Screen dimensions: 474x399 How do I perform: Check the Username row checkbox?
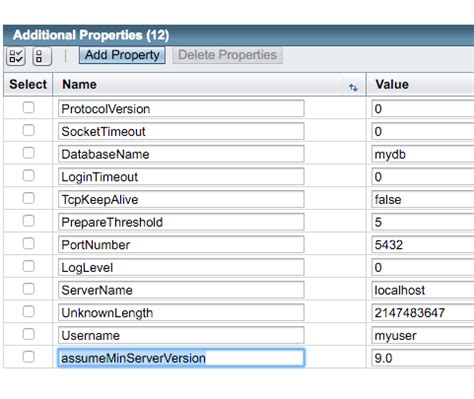coord(28,334)
